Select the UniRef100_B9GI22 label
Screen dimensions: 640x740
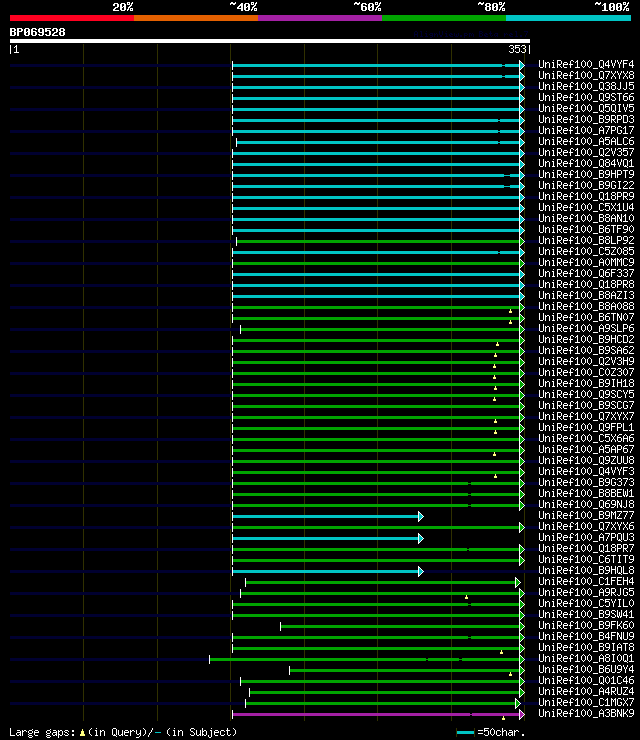[x=586, y=185]
